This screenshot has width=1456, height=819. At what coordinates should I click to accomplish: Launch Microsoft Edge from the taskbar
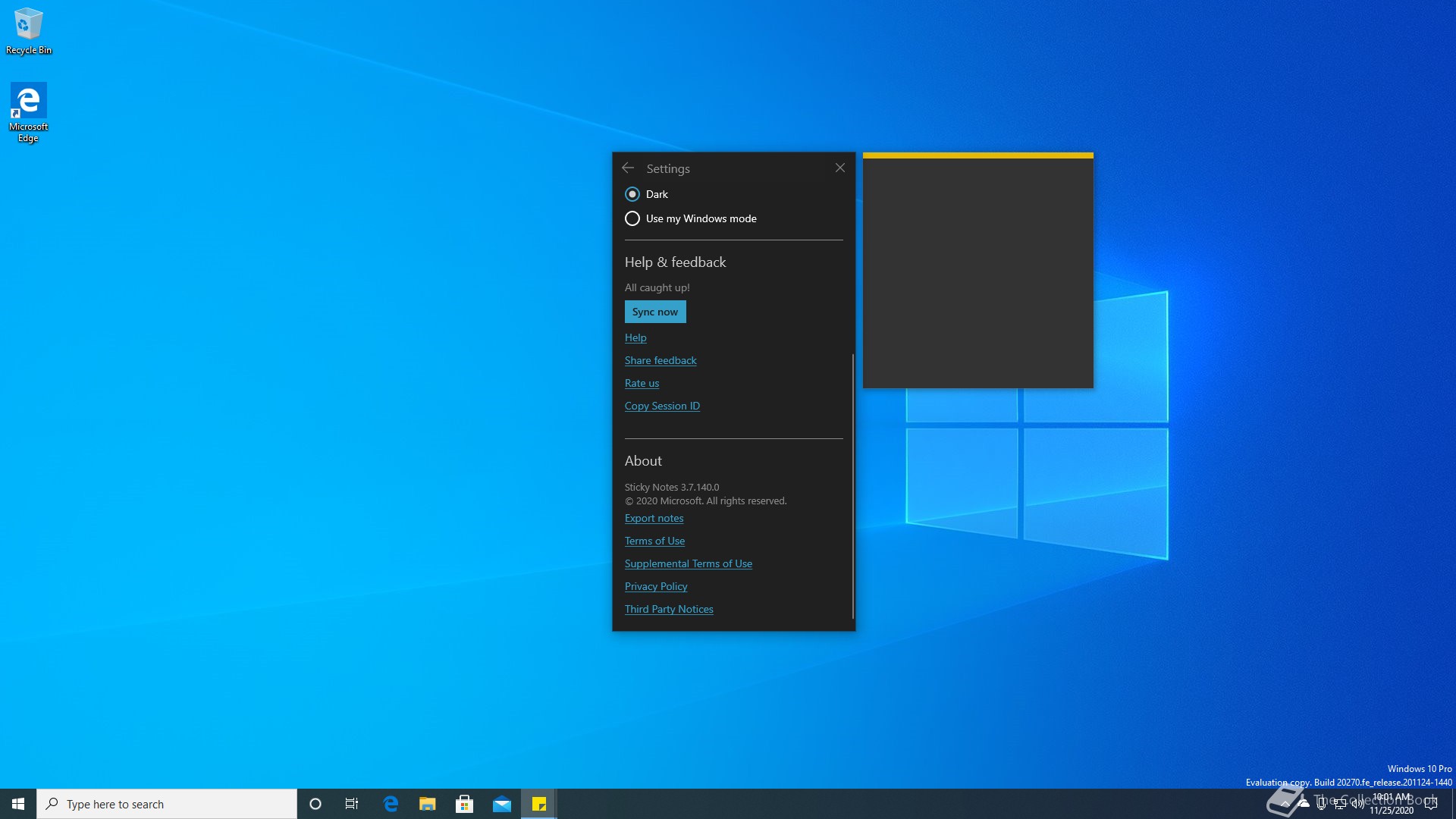391,804
